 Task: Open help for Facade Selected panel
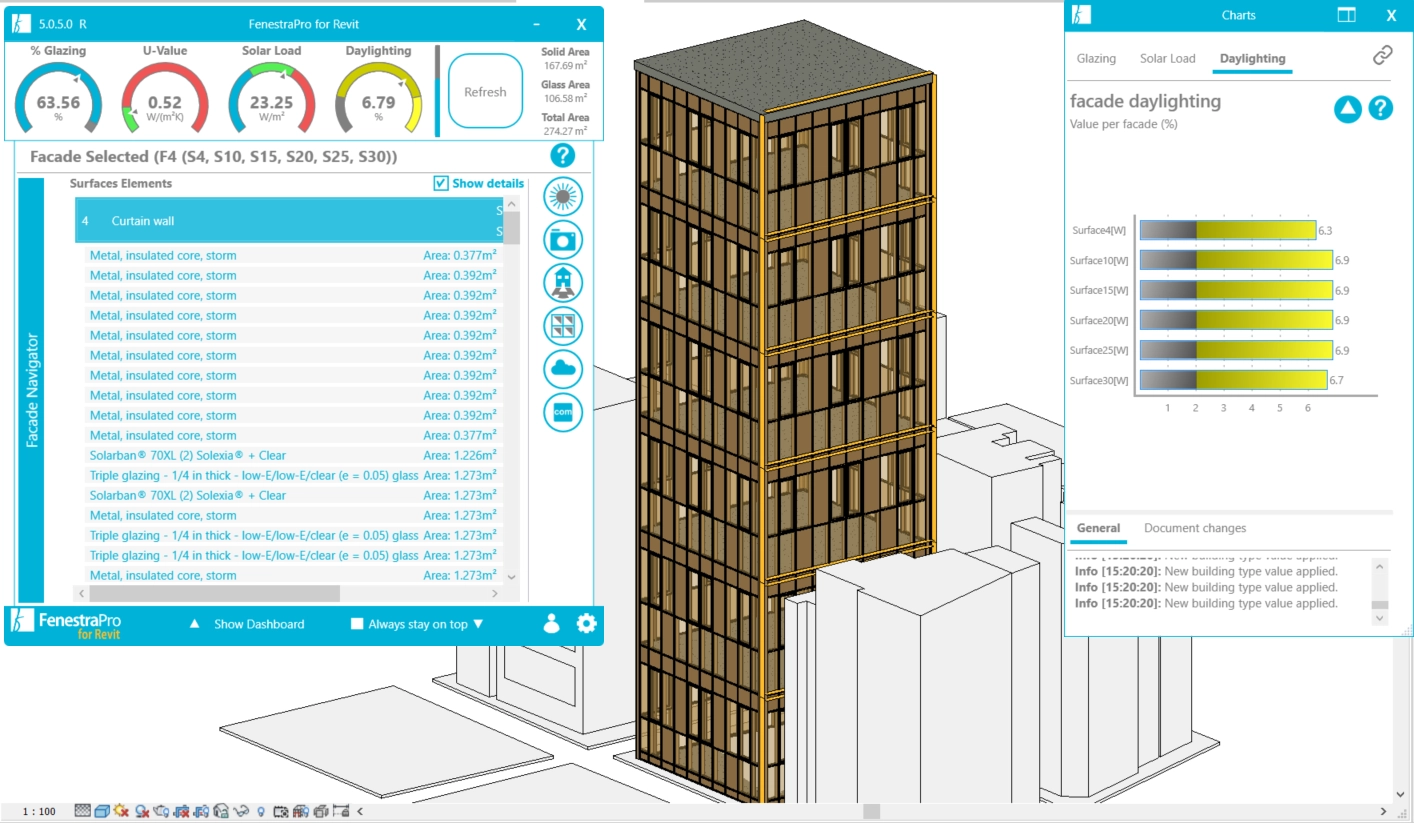coord(562,155)
